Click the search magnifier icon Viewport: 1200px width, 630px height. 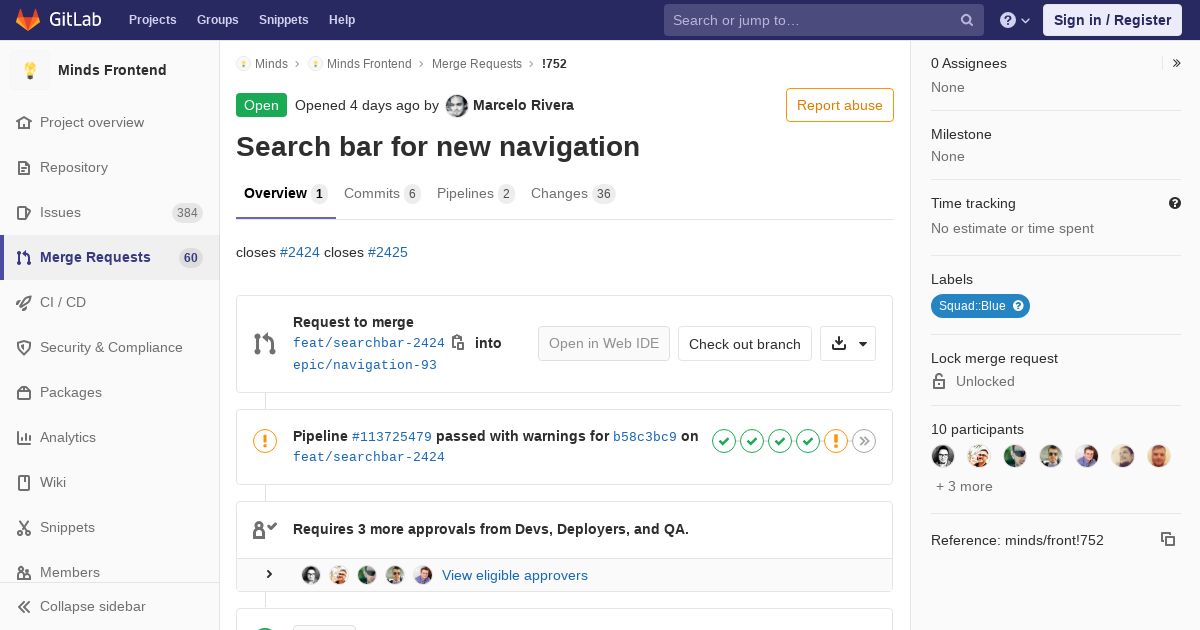tap(967, 20)
